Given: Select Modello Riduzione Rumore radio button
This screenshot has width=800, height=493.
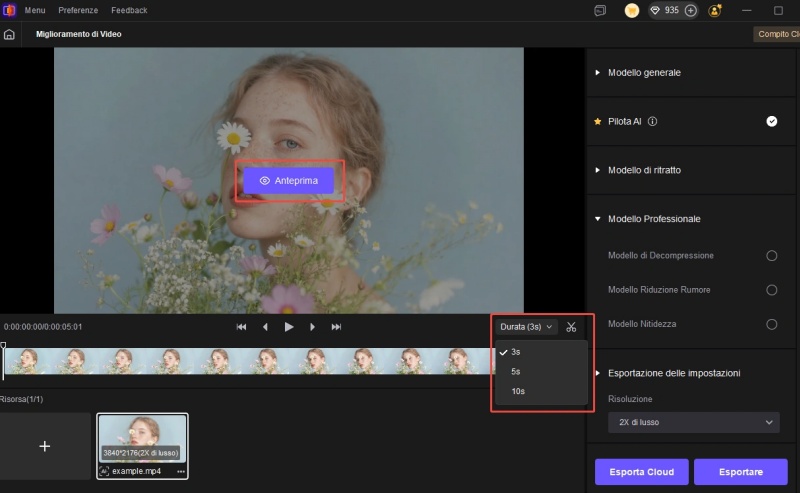Looking at the screenshot, I should click(x=771, y=290).
